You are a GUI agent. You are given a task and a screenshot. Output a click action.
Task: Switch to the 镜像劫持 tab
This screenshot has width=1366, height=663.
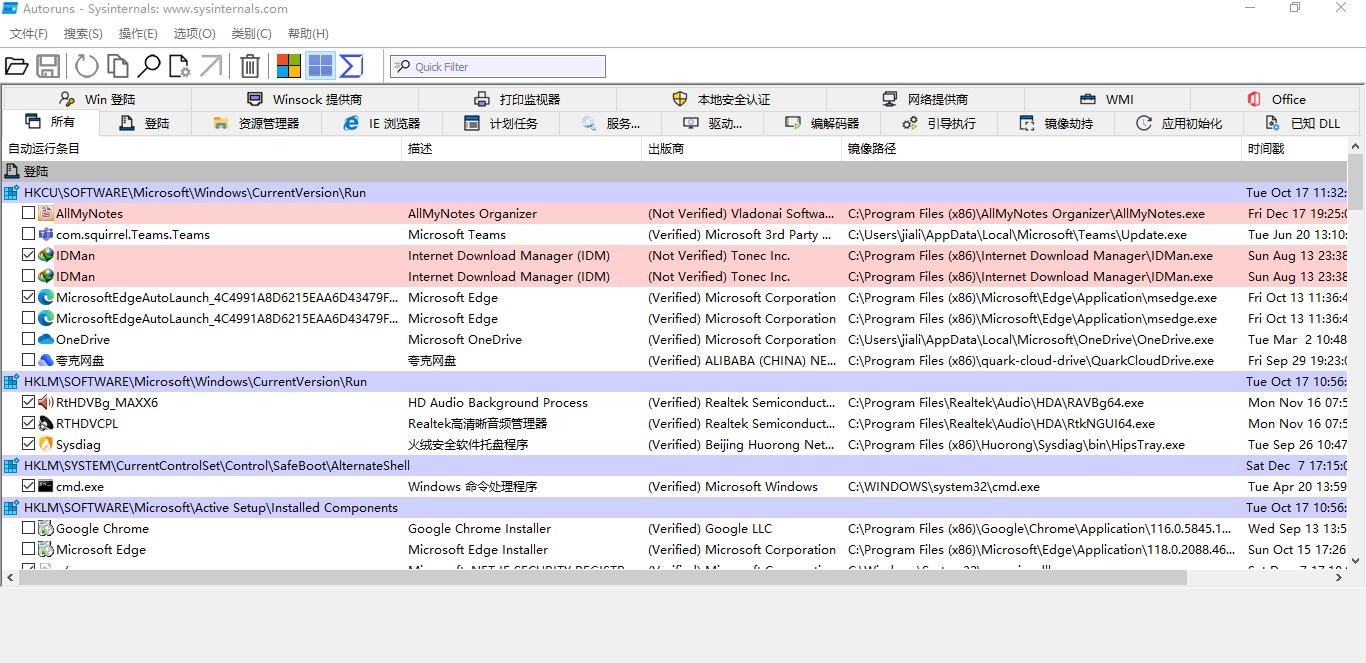[x=1056, y=123]
